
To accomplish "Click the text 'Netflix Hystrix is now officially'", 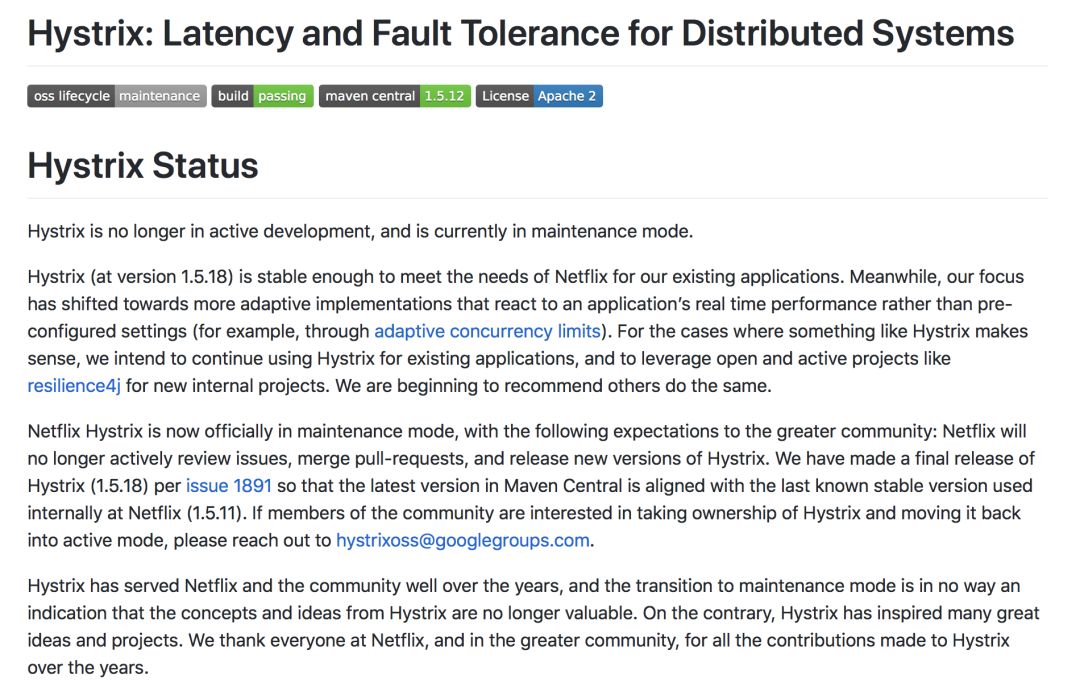I will coord(150,432).
